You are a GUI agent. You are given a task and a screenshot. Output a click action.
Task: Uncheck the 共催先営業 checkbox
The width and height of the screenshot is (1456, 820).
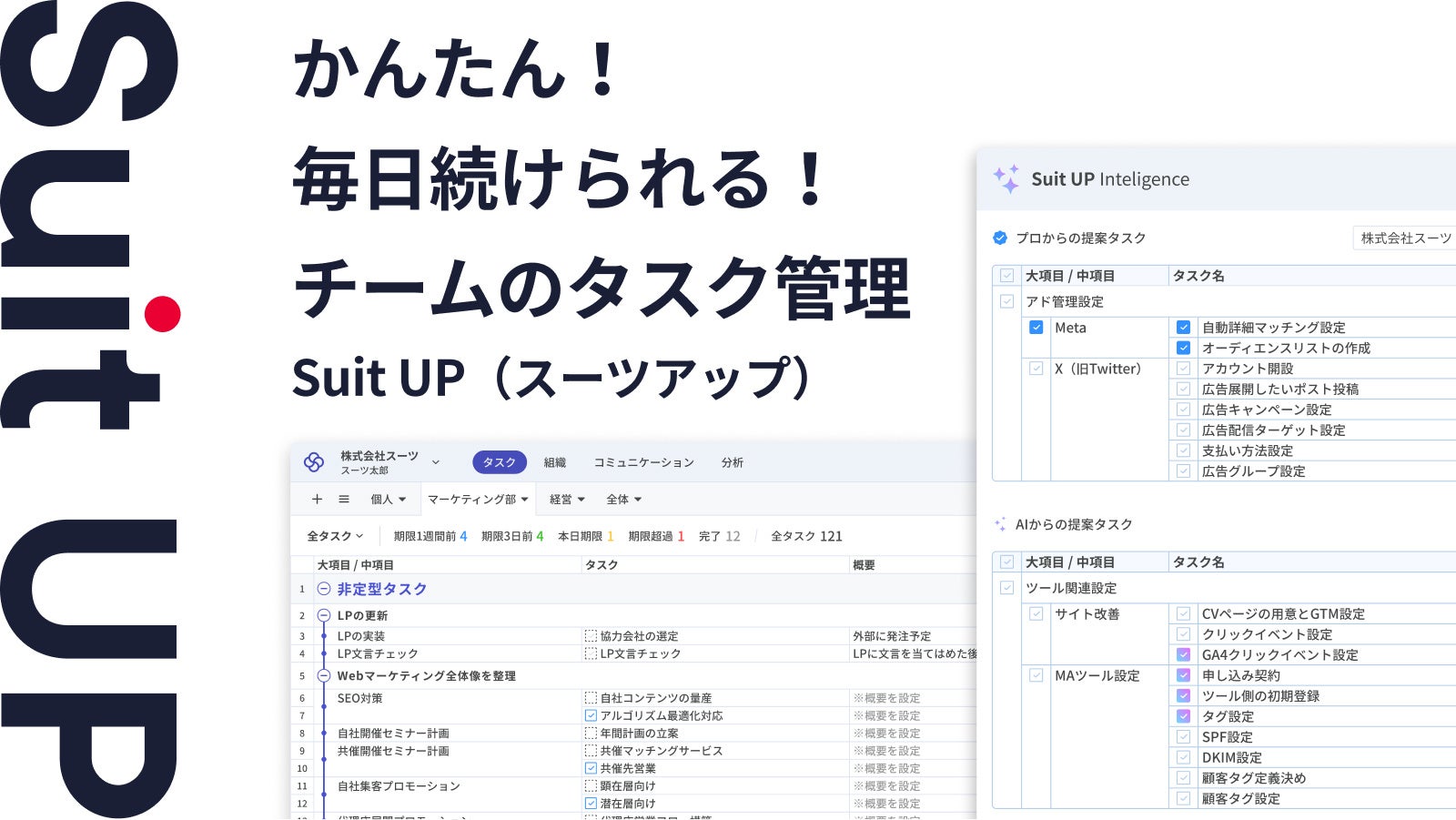coord(591,768)
